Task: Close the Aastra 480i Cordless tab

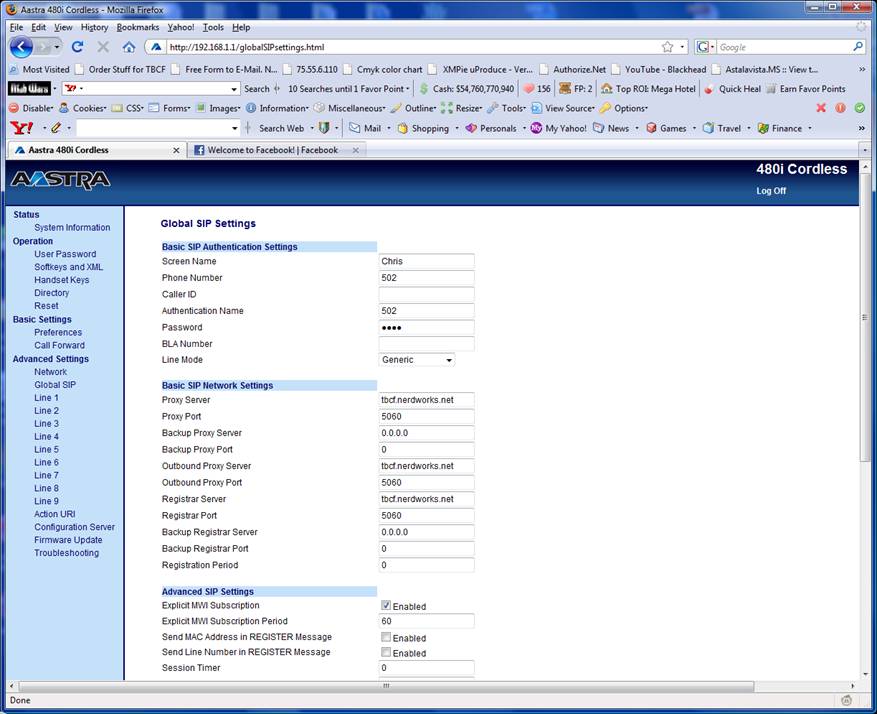Action: click(176, 150)
